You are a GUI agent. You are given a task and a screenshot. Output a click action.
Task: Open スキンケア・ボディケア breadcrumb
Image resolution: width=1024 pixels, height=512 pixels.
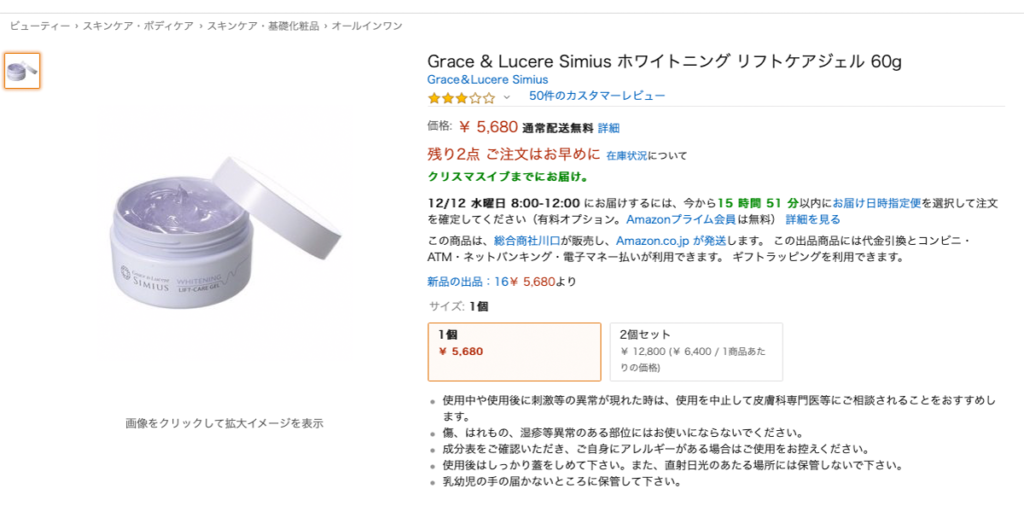click(x=138, y=25)
